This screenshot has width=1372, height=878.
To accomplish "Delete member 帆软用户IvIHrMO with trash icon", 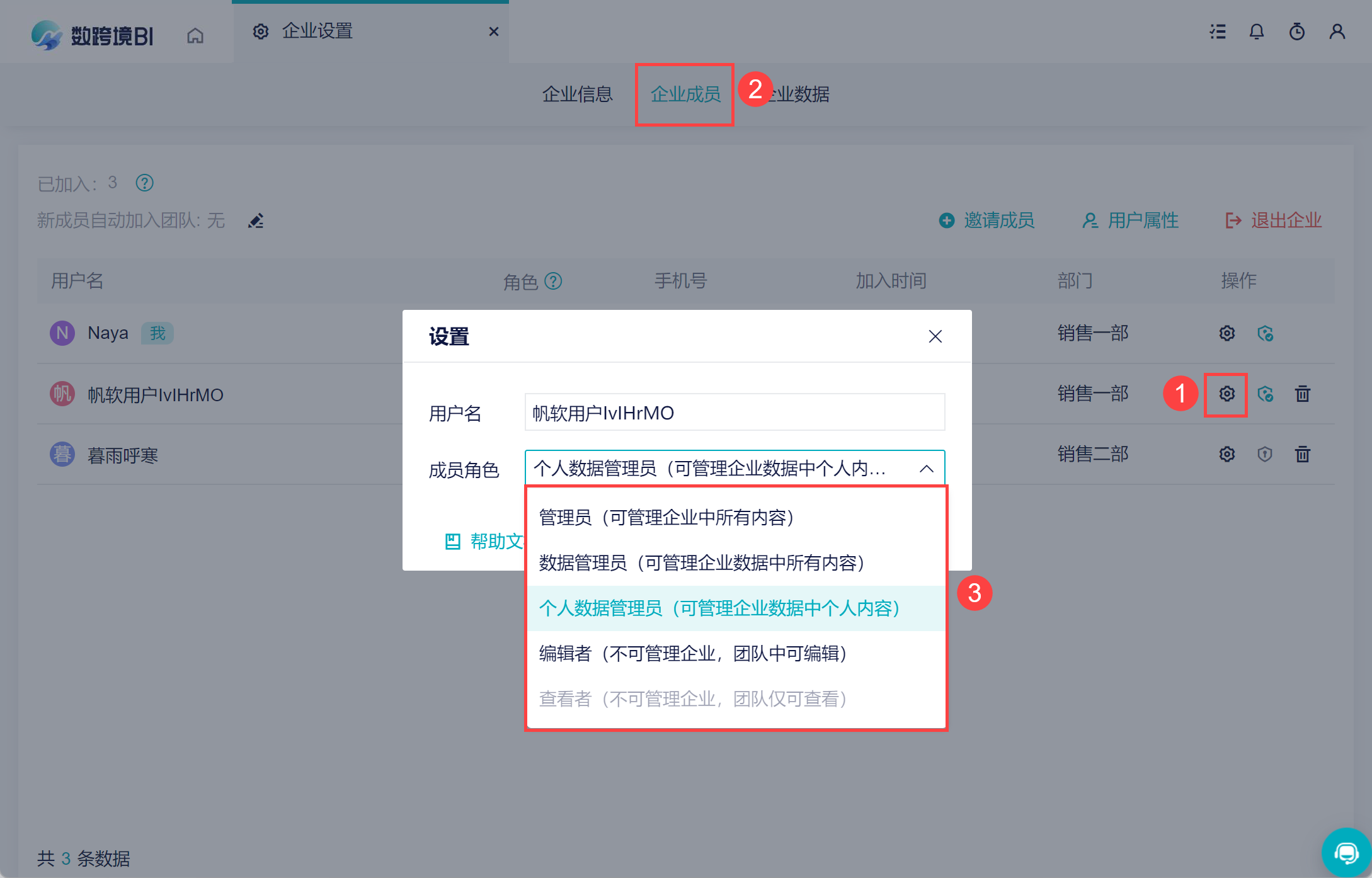I will pos(1302,394).
